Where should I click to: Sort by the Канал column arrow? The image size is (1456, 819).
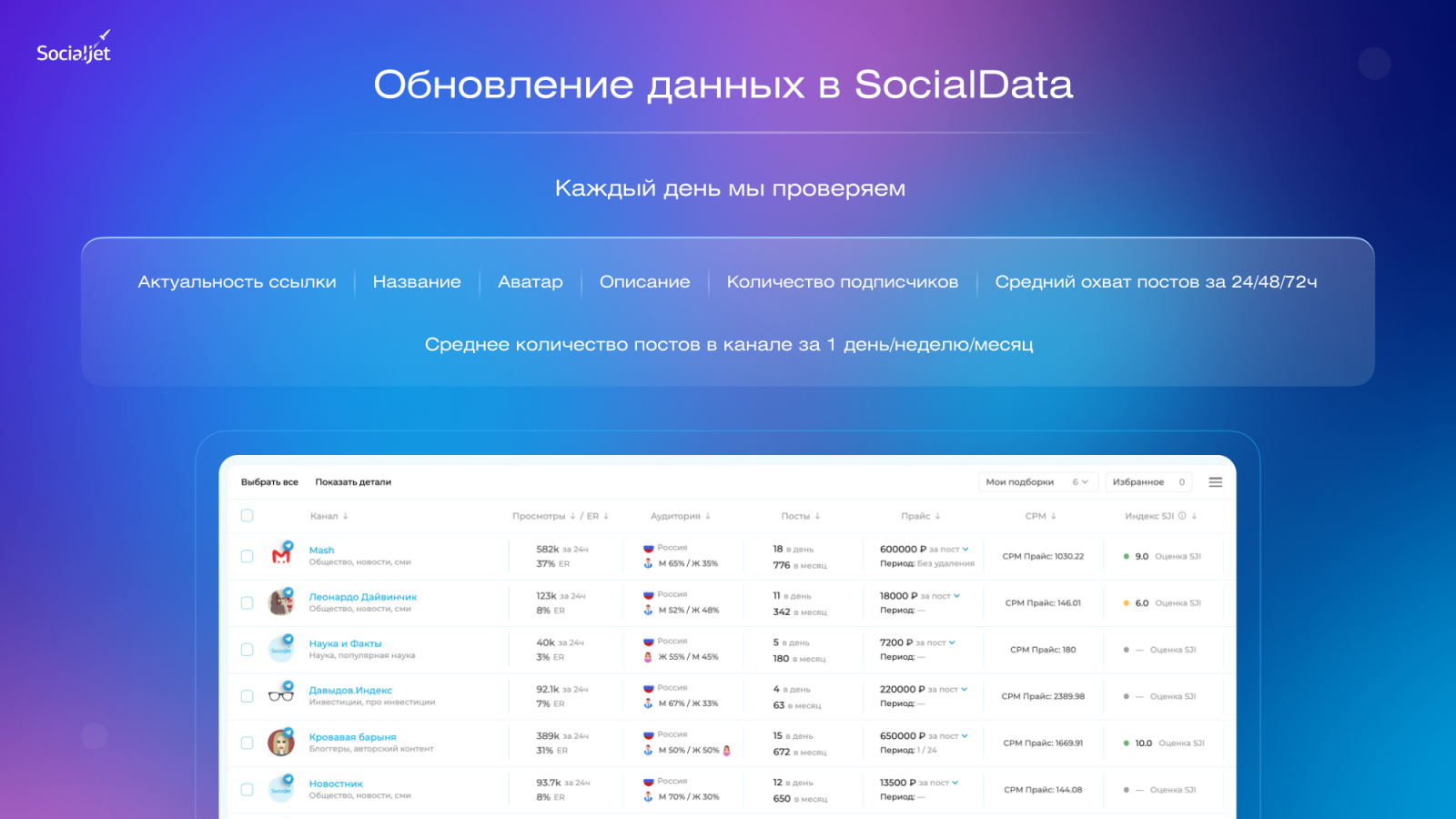tap(346, 516)
